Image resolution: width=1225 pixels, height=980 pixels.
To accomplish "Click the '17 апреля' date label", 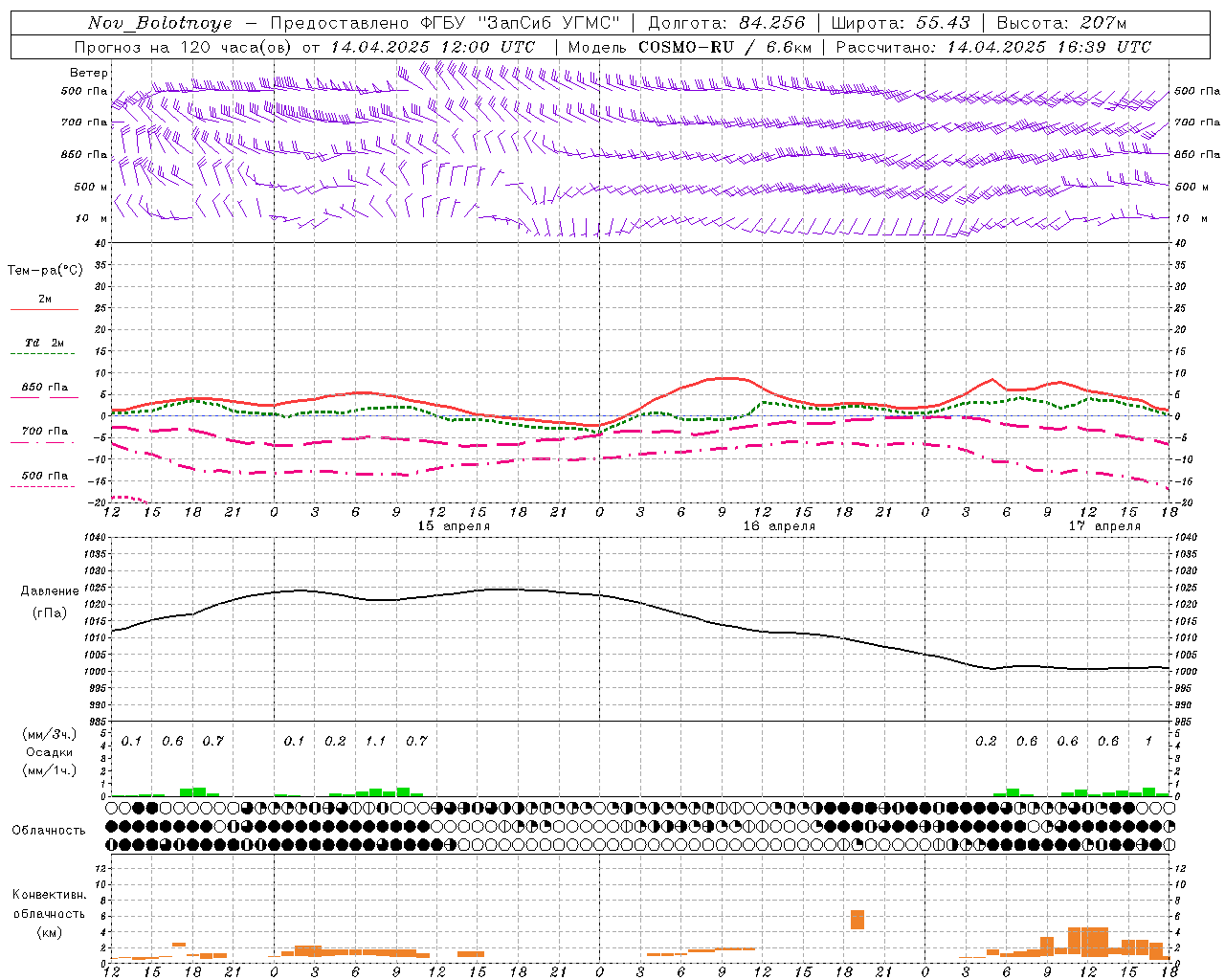I will pyautogui.click(x=1104, y=526).
